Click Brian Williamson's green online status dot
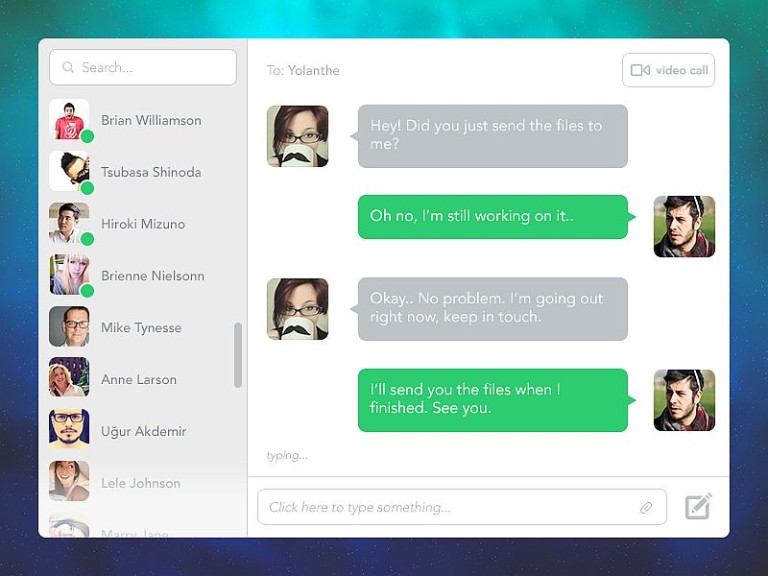 click(x=87, y=136)
